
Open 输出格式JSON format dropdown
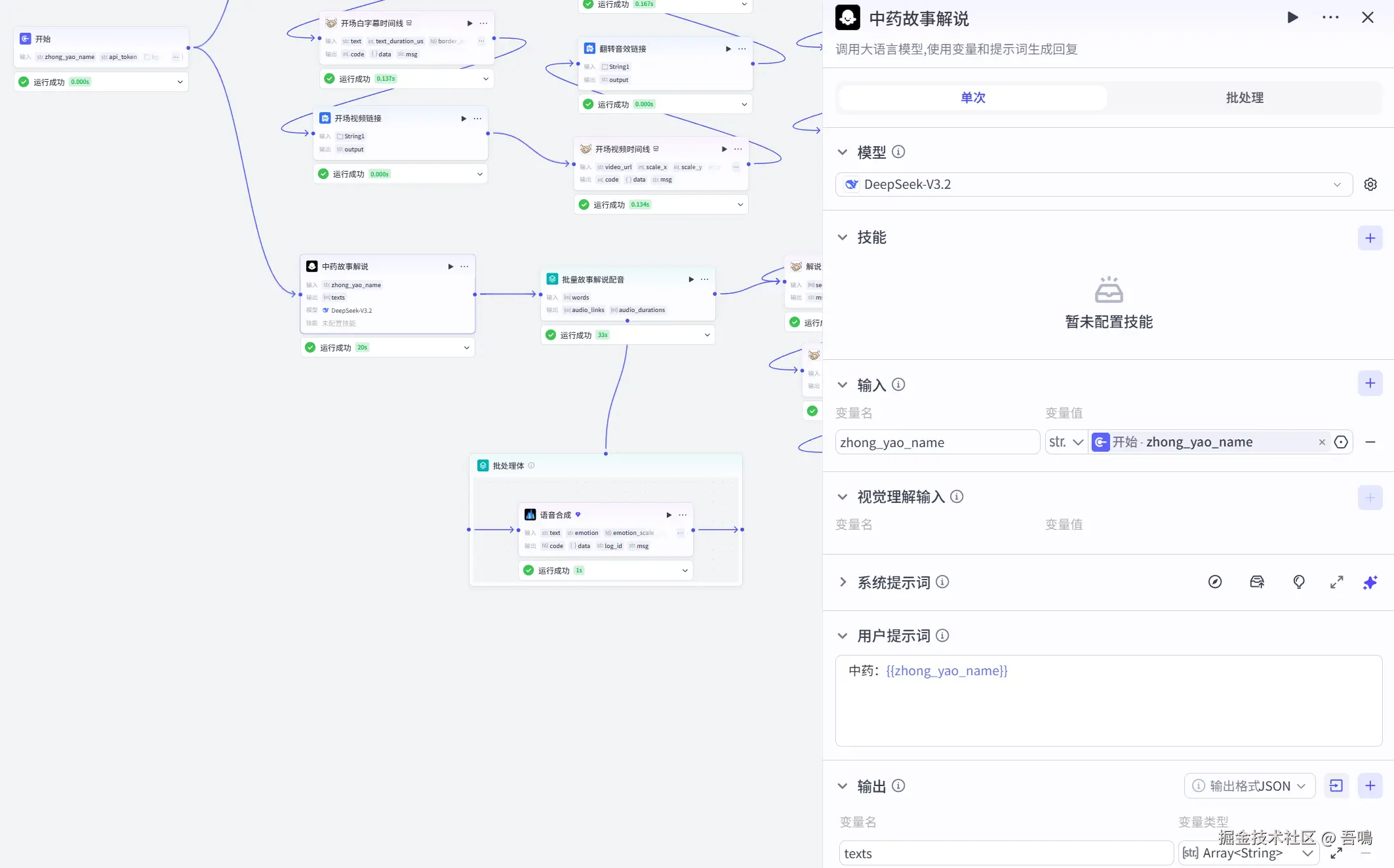pos(1249,785)
